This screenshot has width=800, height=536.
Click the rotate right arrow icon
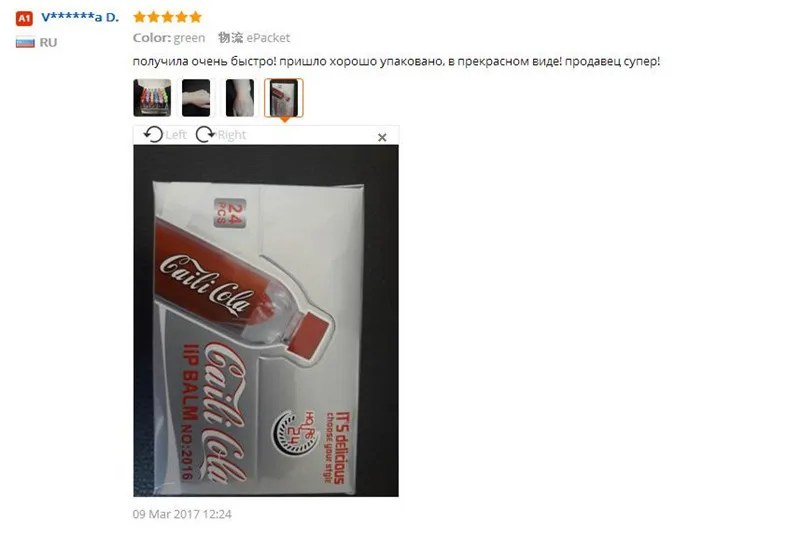pyautogui.click(x=205, y=135)
